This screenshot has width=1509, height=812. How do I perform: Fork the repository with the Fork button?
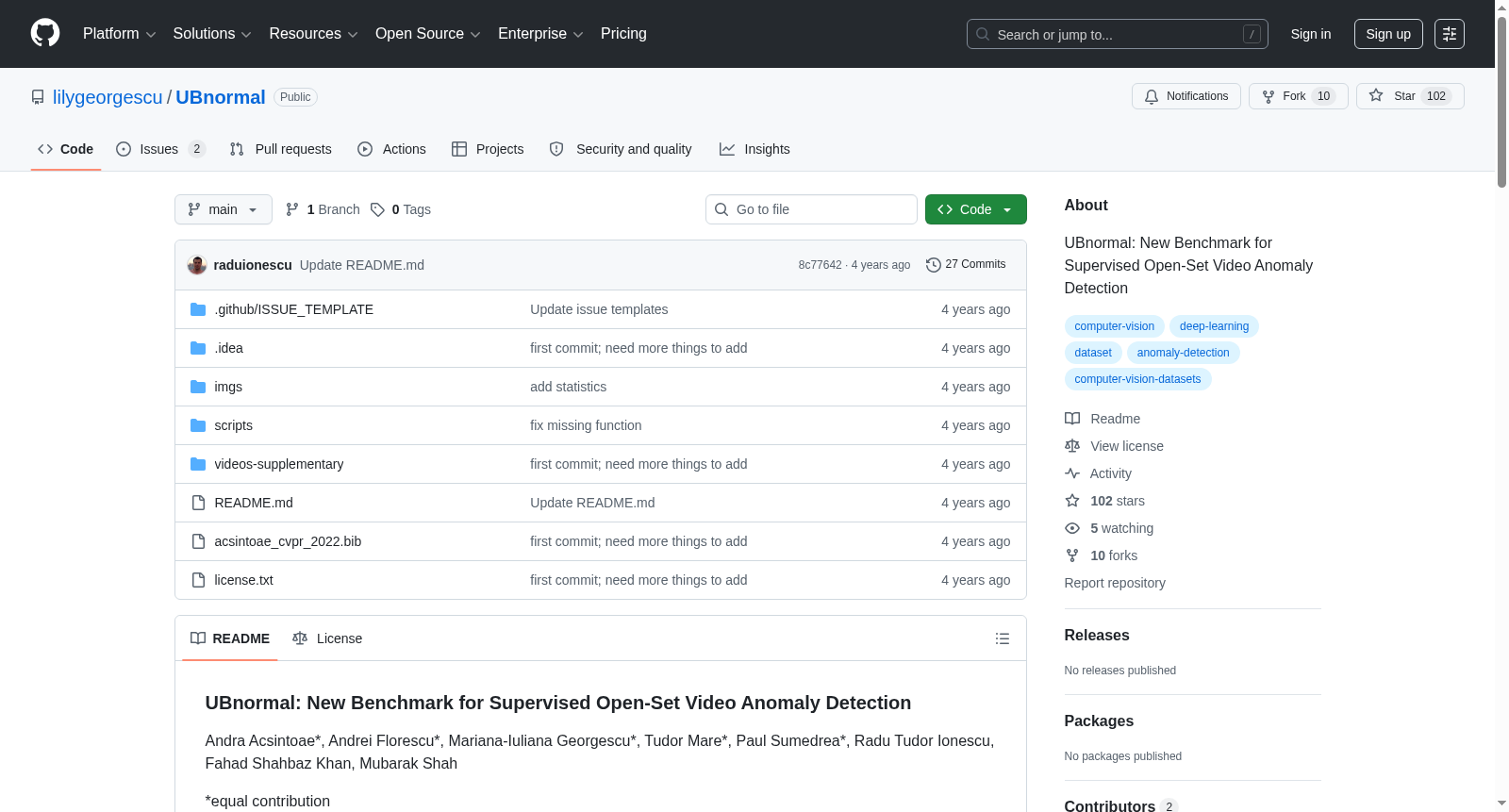[x=1297, y=96]
